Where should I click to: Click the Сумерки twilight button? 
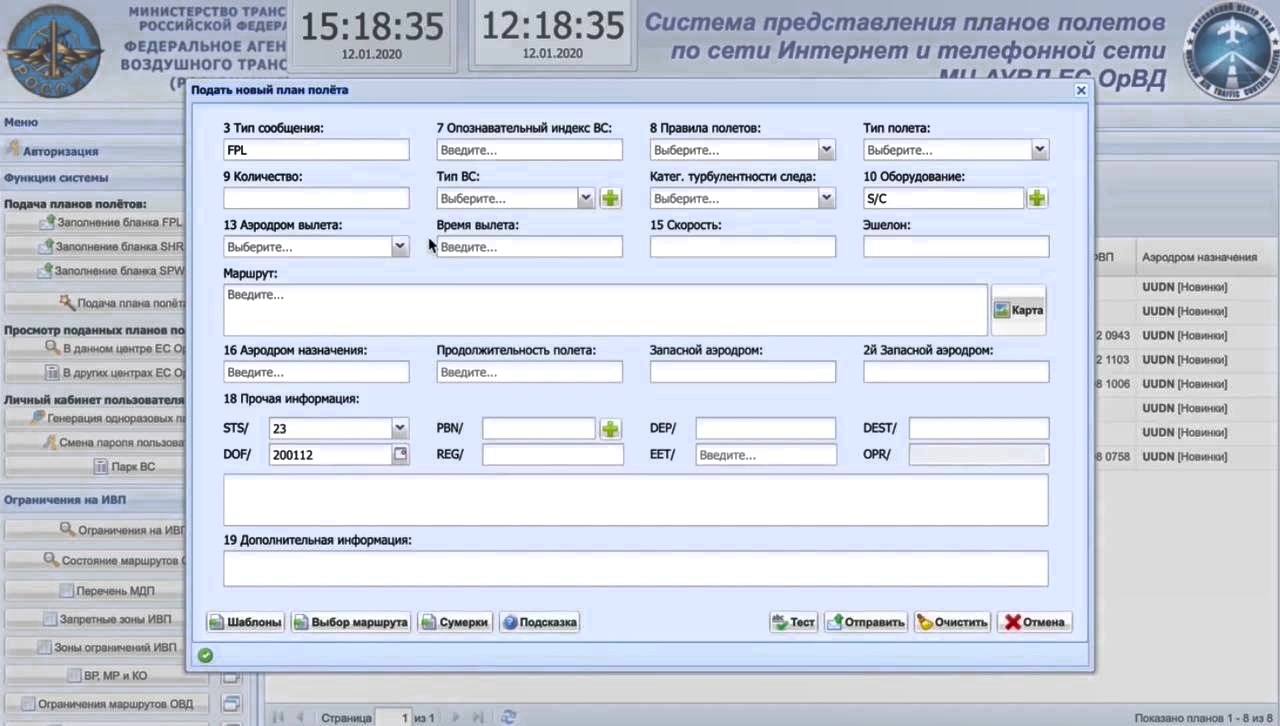(x=454, y=622)
